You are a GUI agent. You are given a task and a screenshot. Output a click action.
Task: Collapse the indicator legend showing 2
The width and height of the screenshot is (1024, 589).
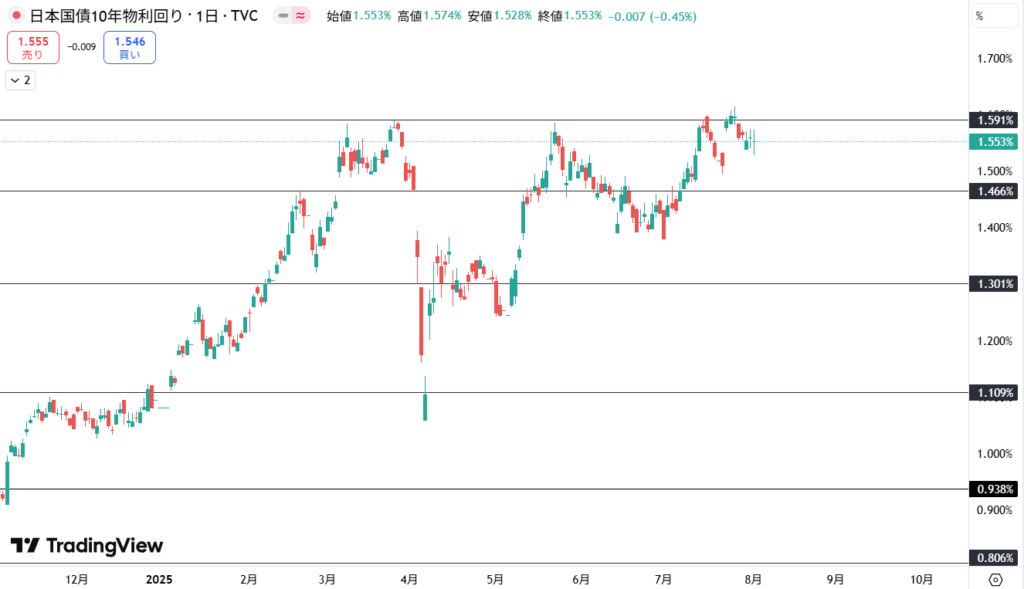point(20,80)
